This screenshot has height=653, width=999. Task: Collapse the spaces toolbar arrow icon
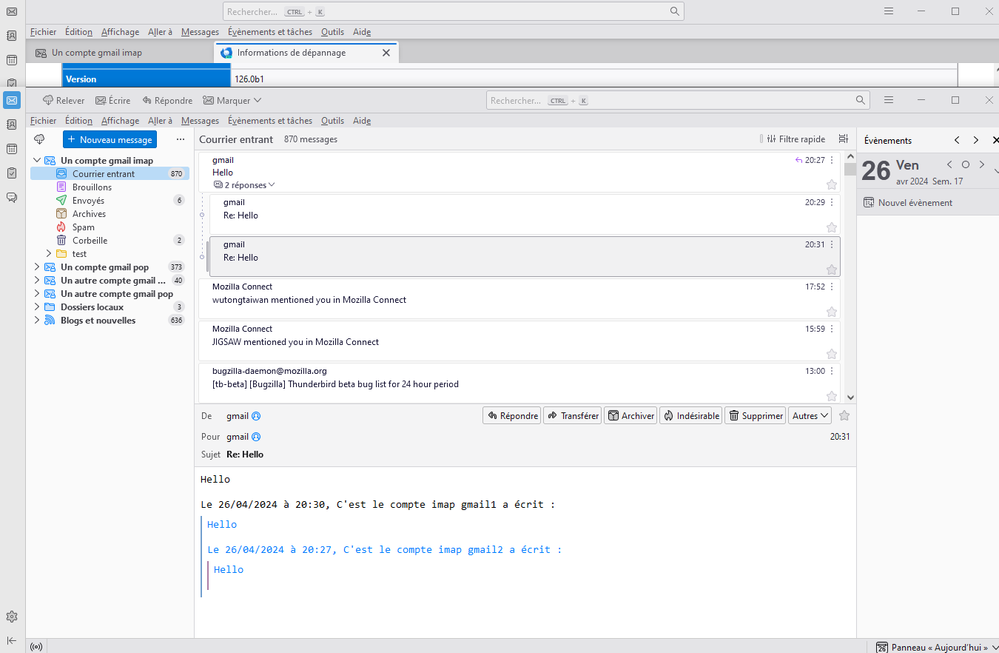[11, 640]
